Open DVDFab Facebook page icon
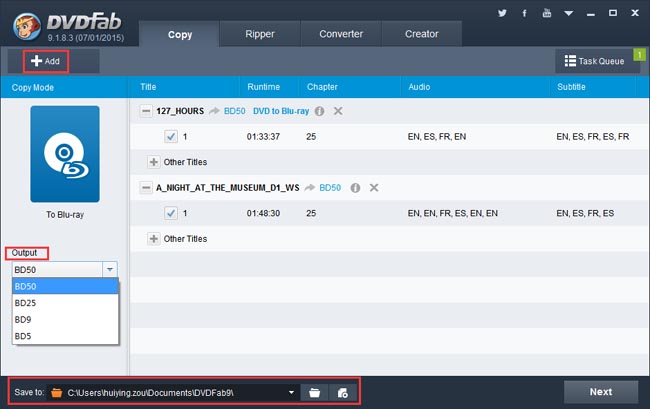The height and width of the screenshot is (409, 650). 524,13
